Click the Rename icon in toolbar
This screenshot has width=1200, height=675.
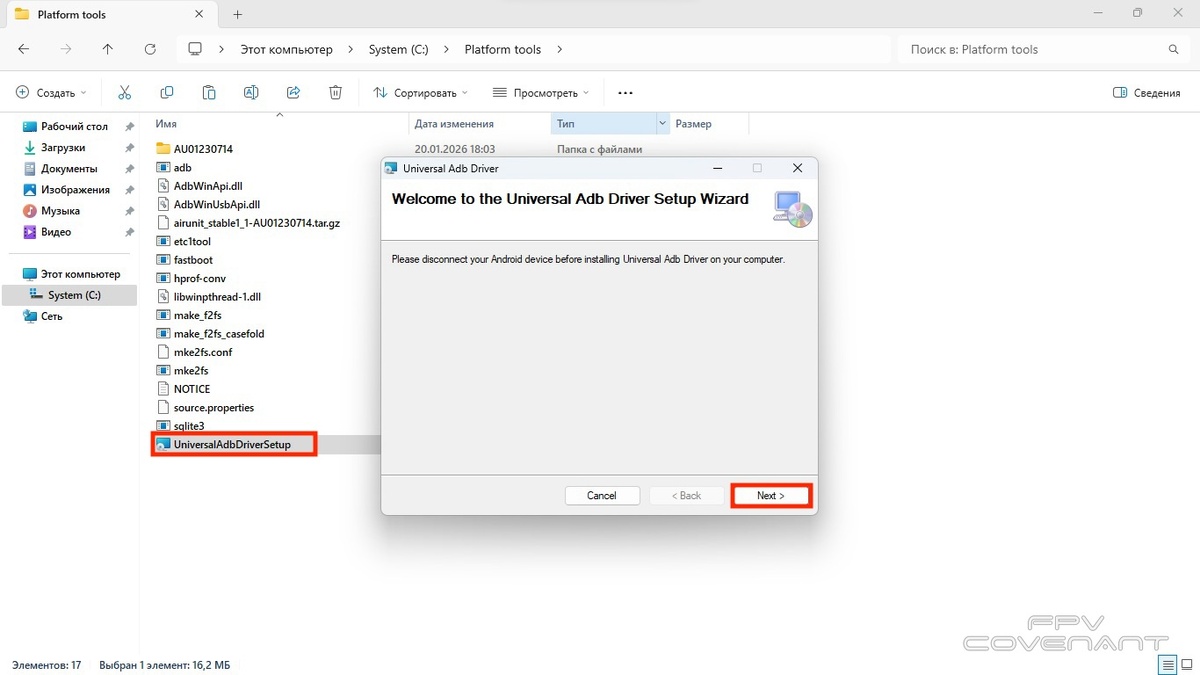(251, 92)
